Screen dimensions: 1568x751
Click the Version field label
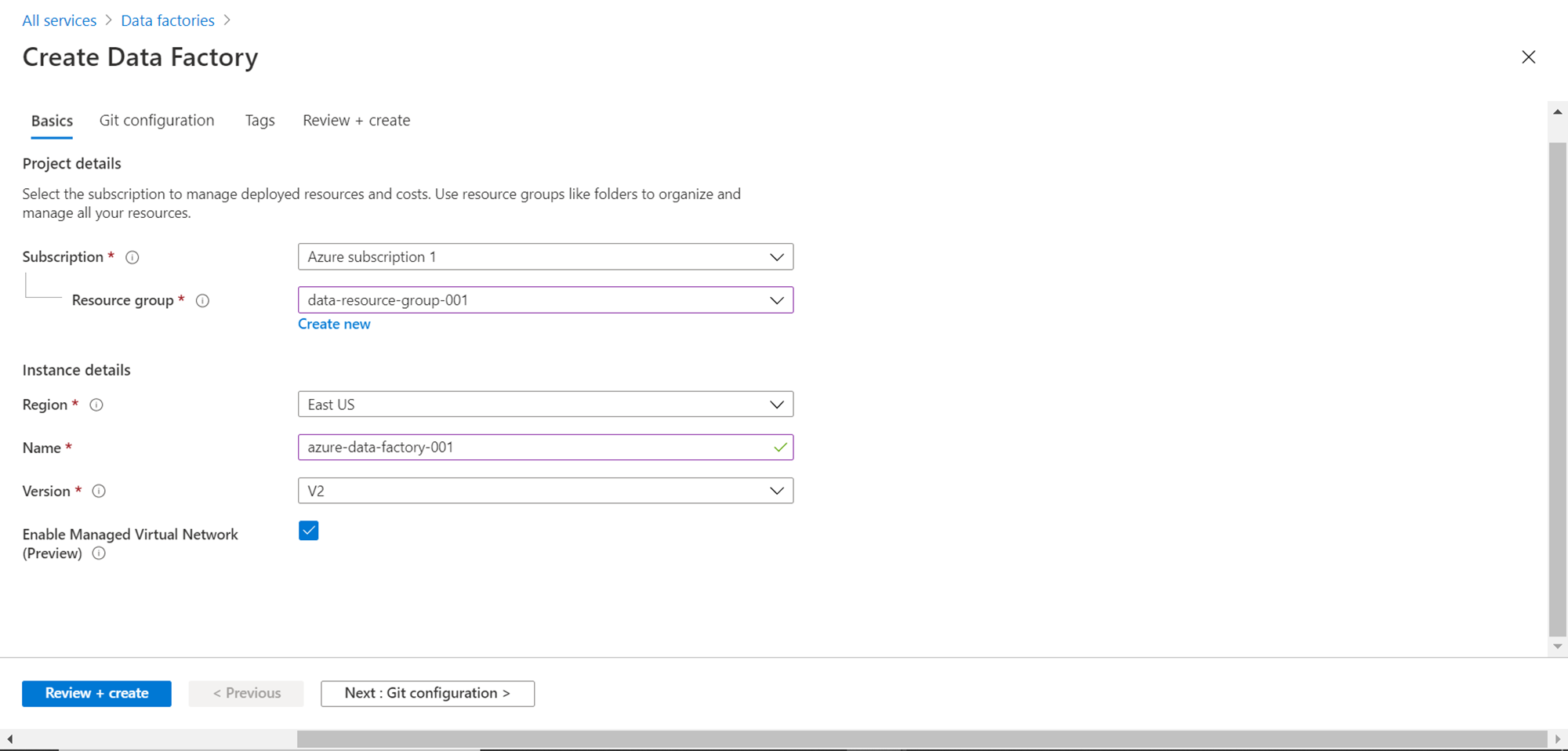coord(46,491)
